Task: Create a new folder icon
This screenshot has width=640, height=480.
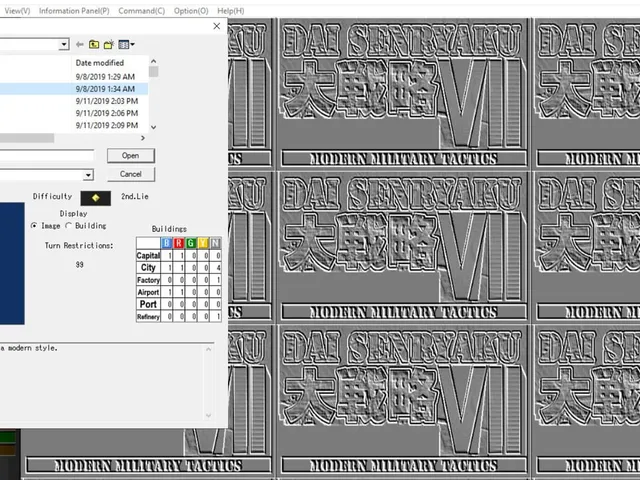Action: [109, 44]
